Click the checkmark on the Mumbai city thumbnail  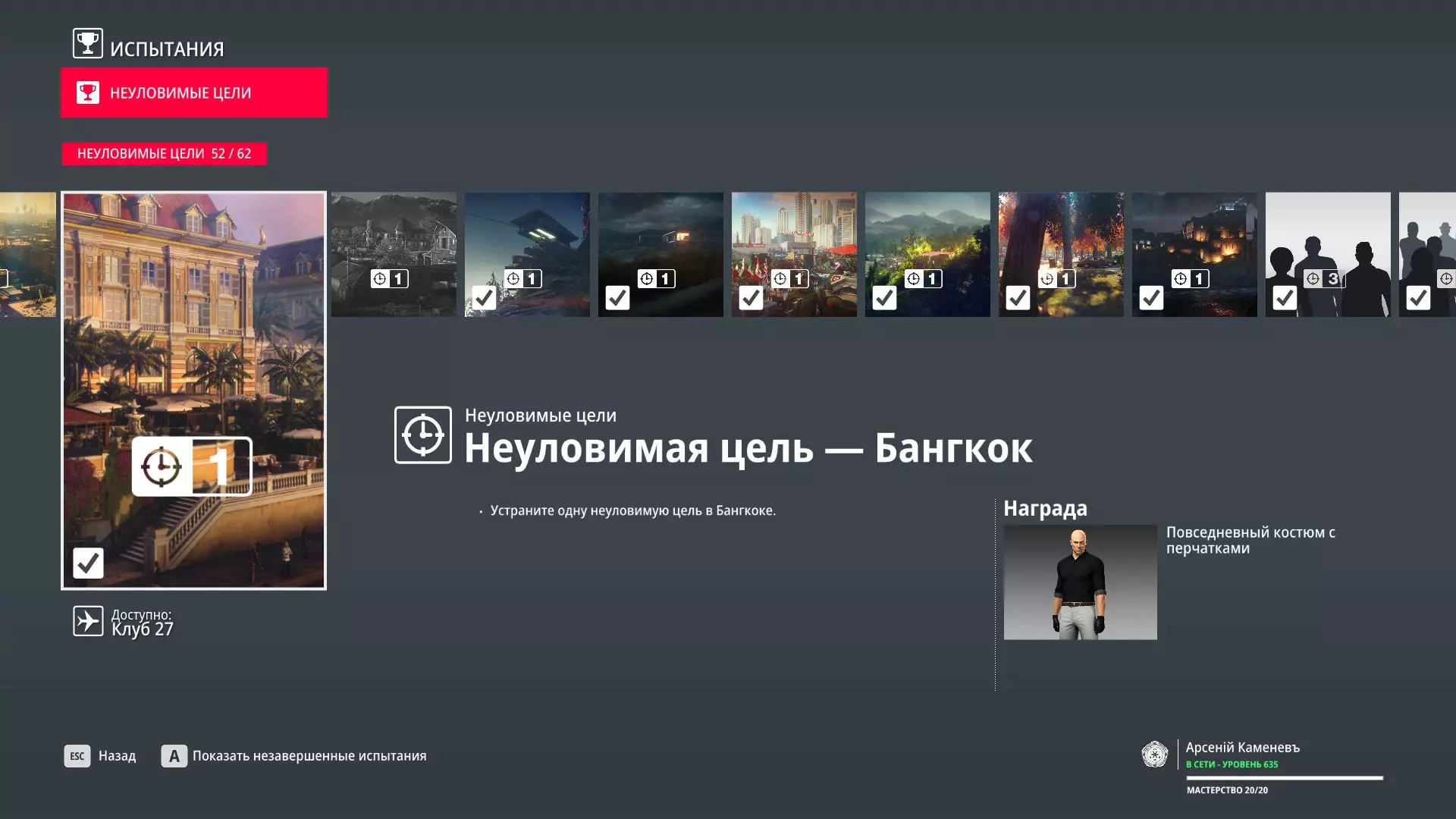[x=751, y=298]
